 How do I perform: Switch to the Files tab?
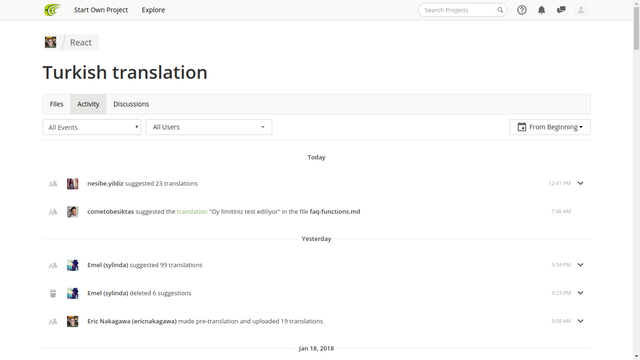pos(57,104)
